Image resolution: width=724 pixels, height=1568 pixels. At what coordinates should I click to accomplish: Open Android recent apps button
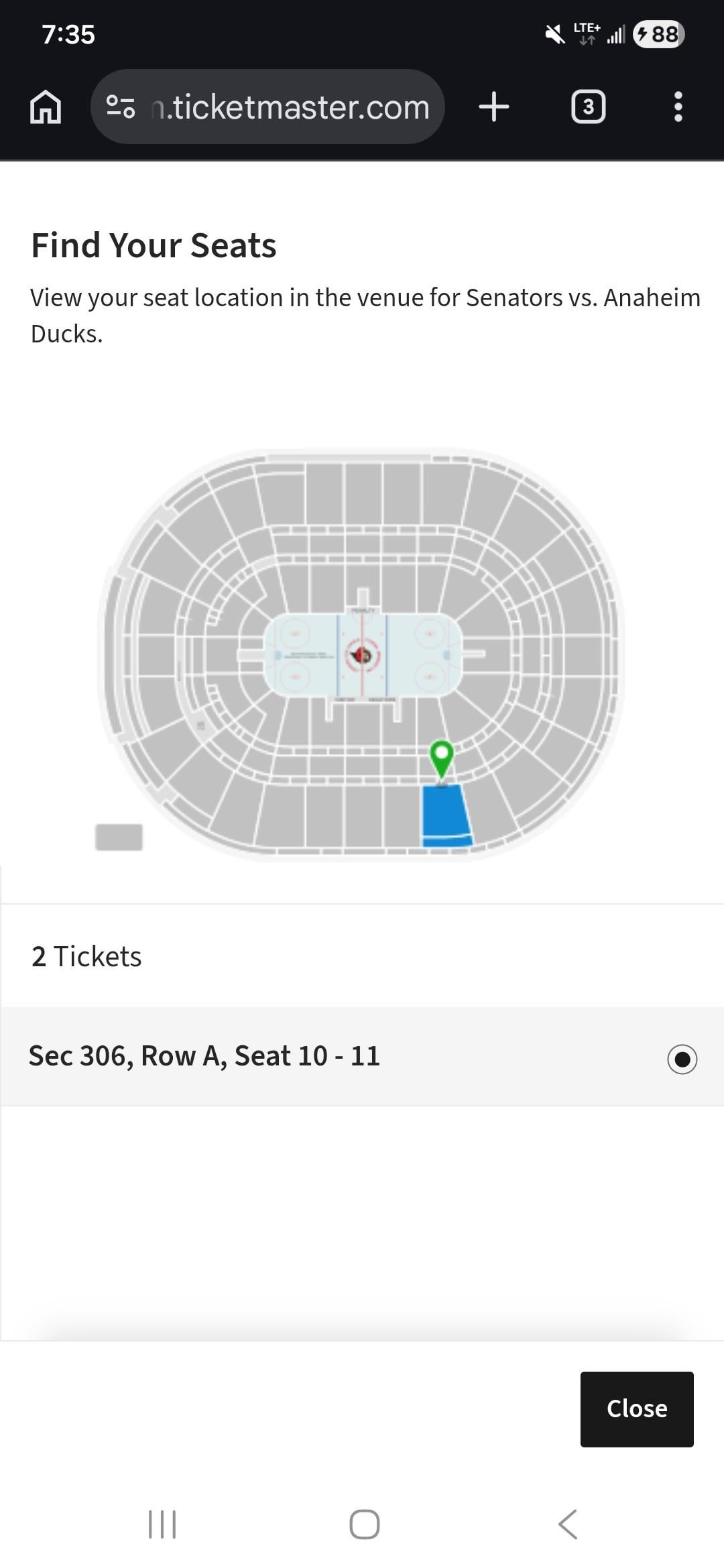(162, 1524)
